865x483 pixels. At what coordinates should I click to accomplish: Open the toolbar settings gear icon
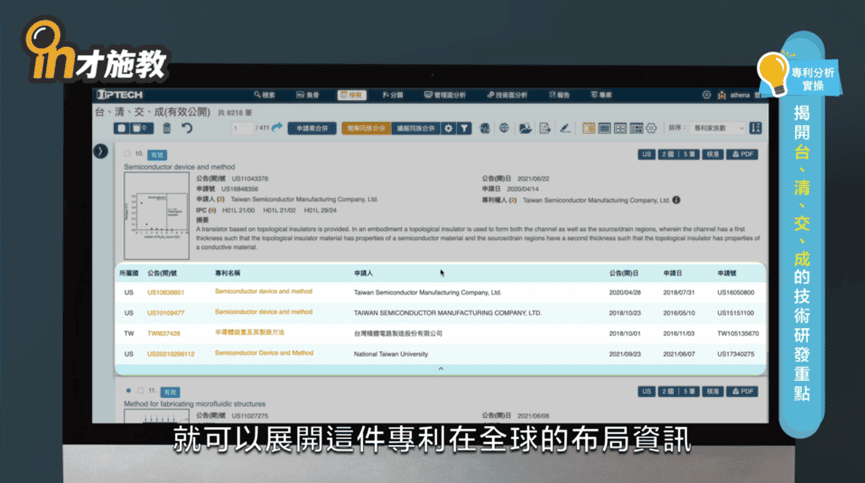(448, 128)
